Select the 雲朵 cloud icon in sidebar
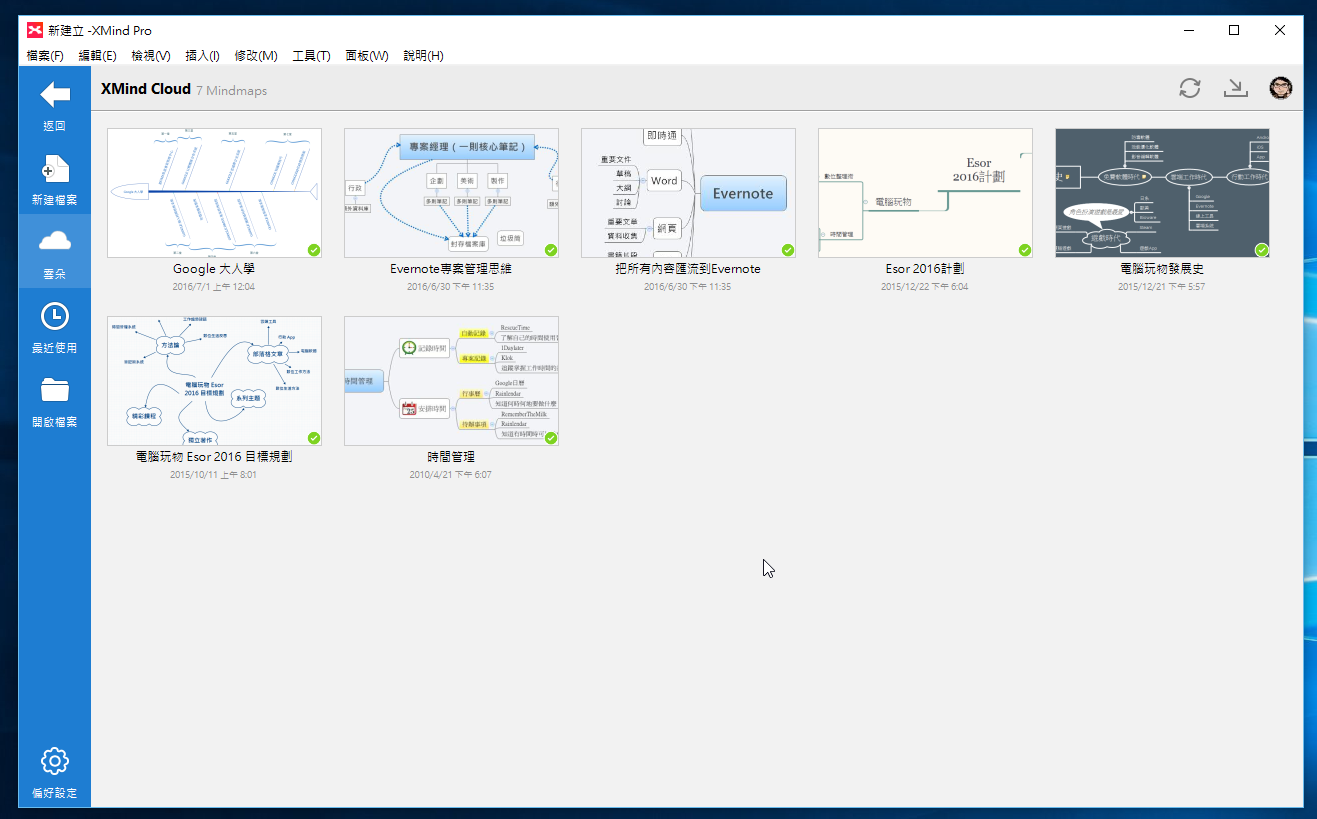The image size is (1317, 819). click(54, 240)
